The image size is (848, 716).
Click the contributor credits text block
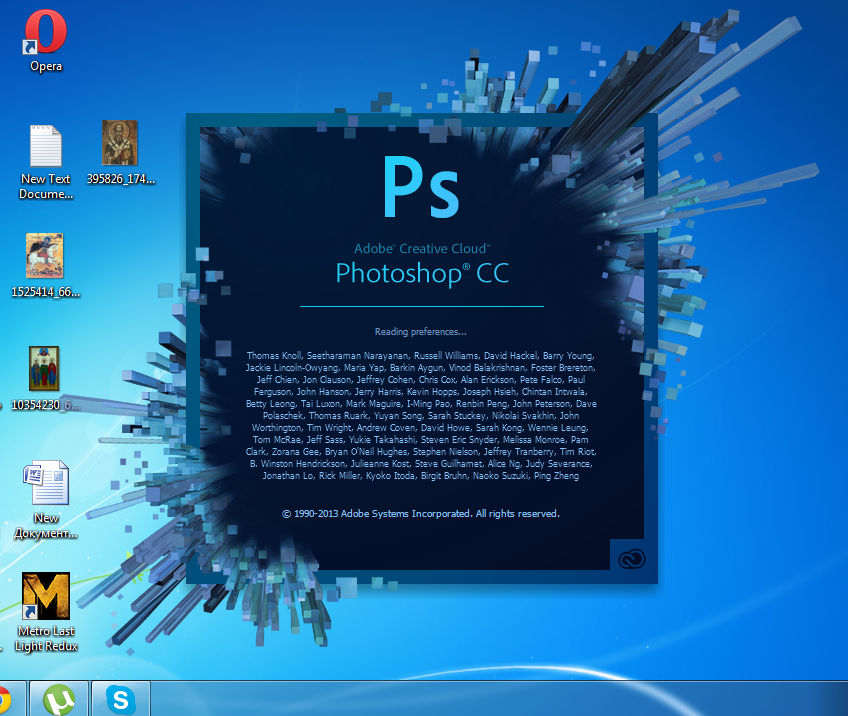click(421, 415)
